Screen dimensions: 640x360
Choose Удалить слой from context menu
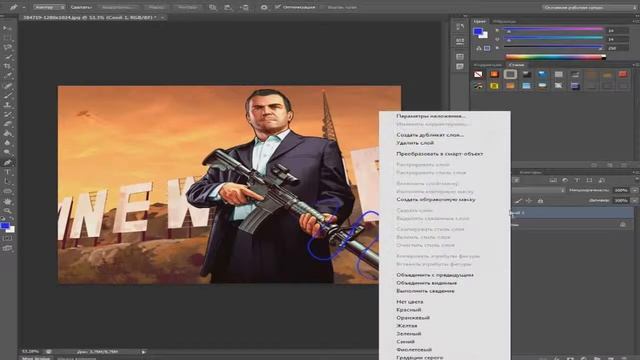pyautogui.click(x=415, y=143)
